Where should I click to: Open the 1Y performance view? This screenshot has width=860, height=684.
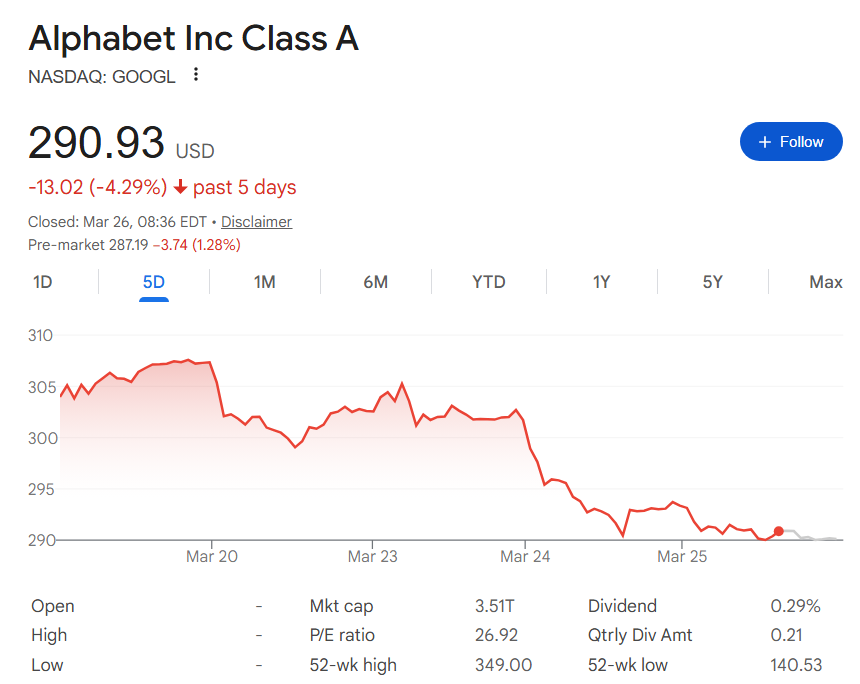tap(601, 282)
